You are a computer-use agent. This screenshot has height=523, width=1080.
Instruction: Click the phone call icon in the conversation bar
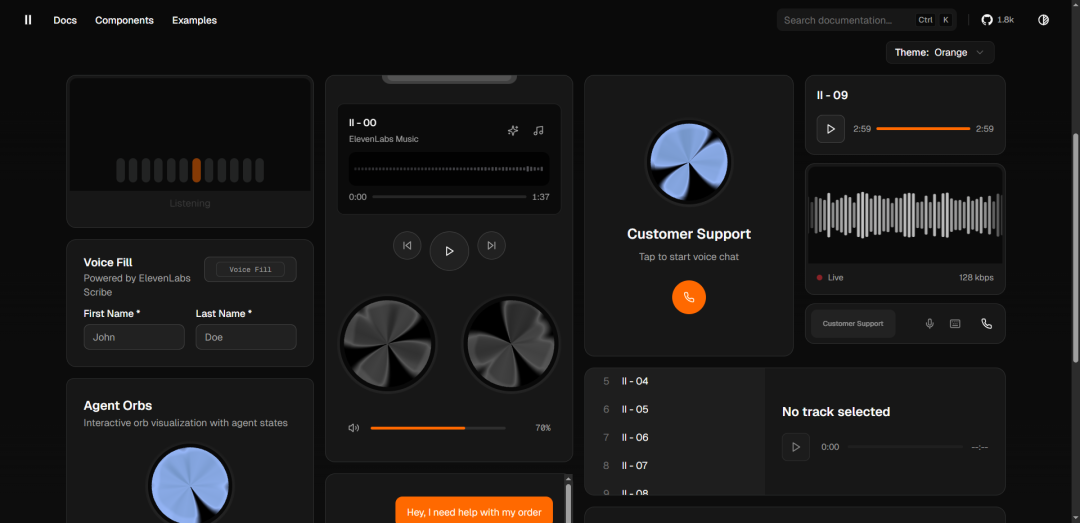pyautogui.click(x=986, y=324)
